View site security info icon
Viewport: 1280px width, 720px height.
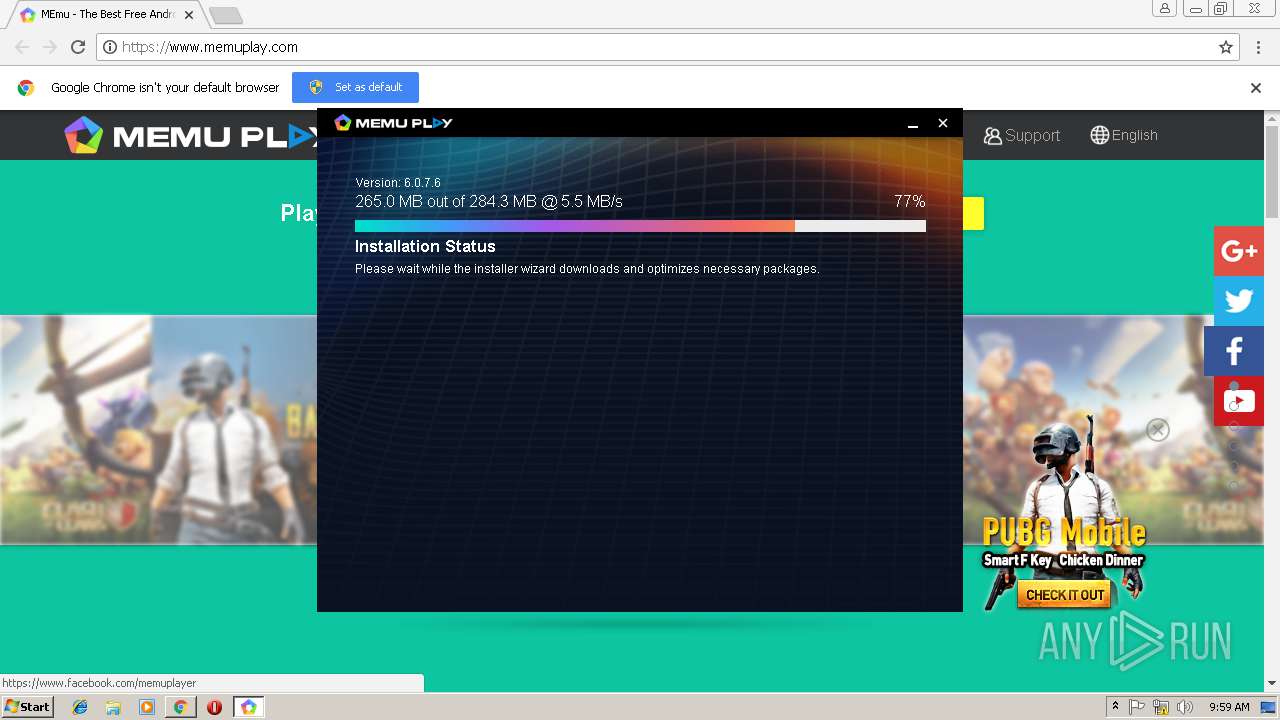tap(111, 47)
